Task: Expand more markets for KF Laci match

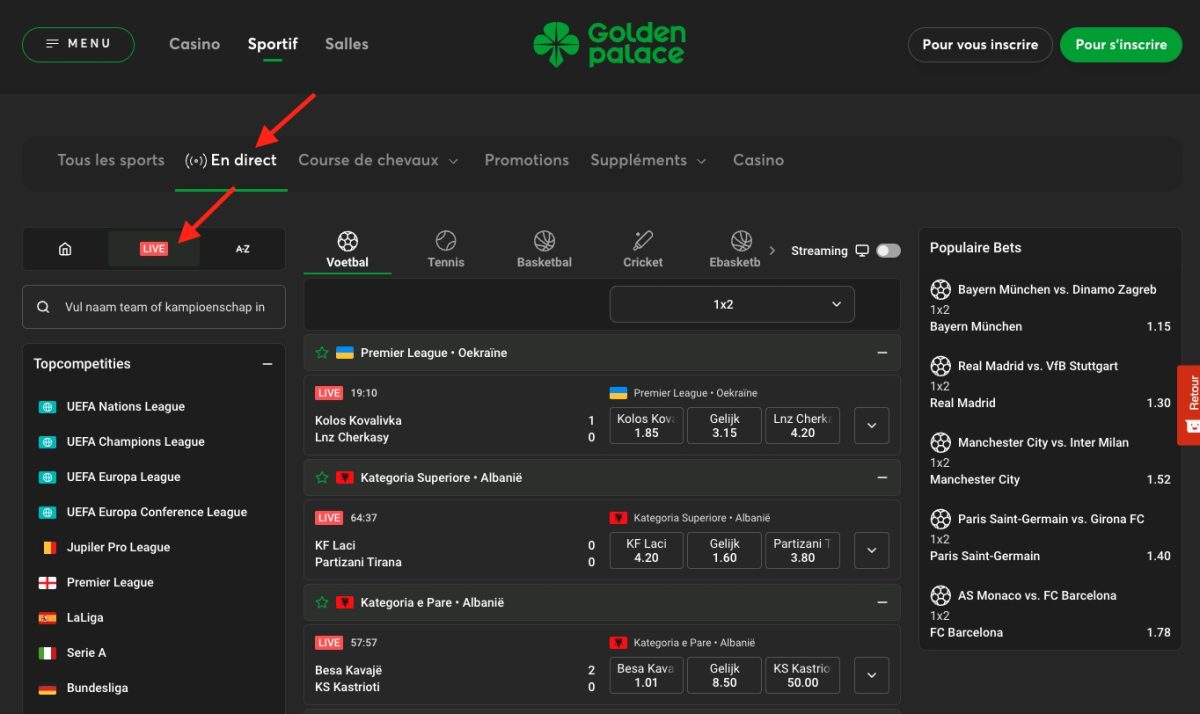Action: pos(872,550)
